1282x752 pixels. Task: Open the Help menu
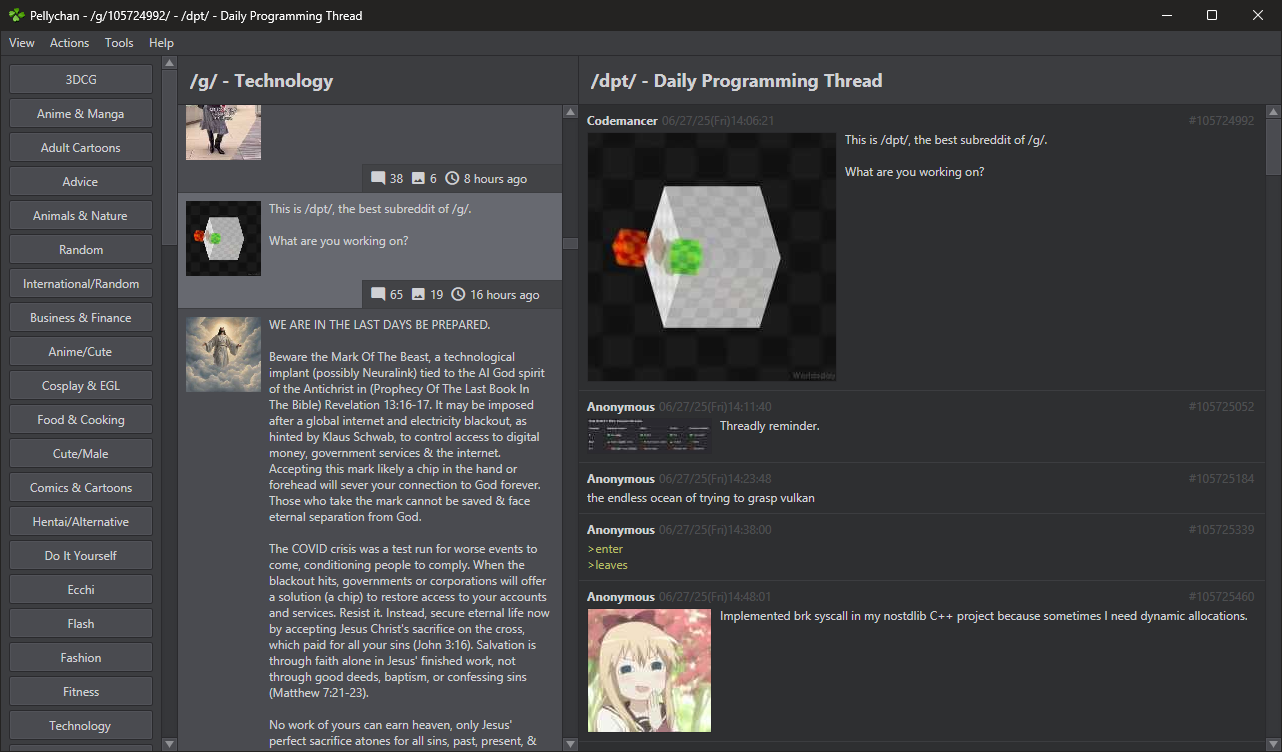(161, 43)
